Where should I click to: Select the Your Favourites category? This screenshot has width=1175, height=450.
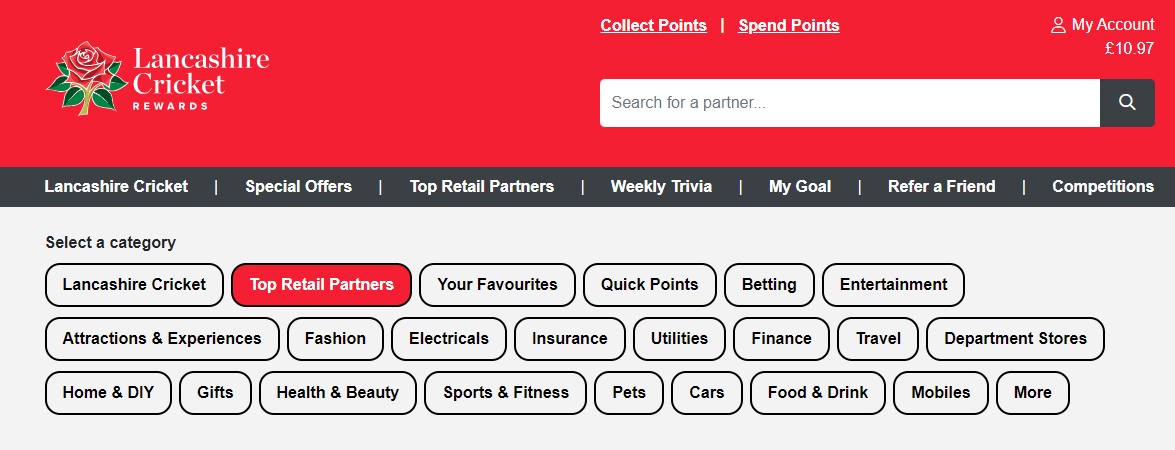[x=498, y=285]
